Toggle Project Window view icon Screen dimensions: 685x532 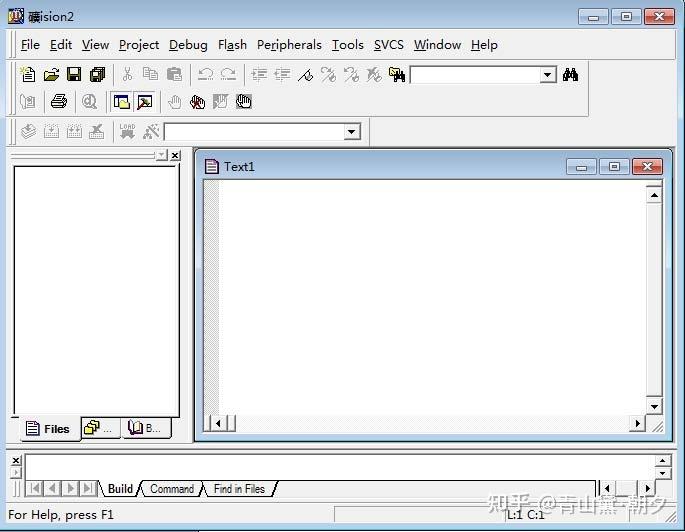(x=121, y=102)
